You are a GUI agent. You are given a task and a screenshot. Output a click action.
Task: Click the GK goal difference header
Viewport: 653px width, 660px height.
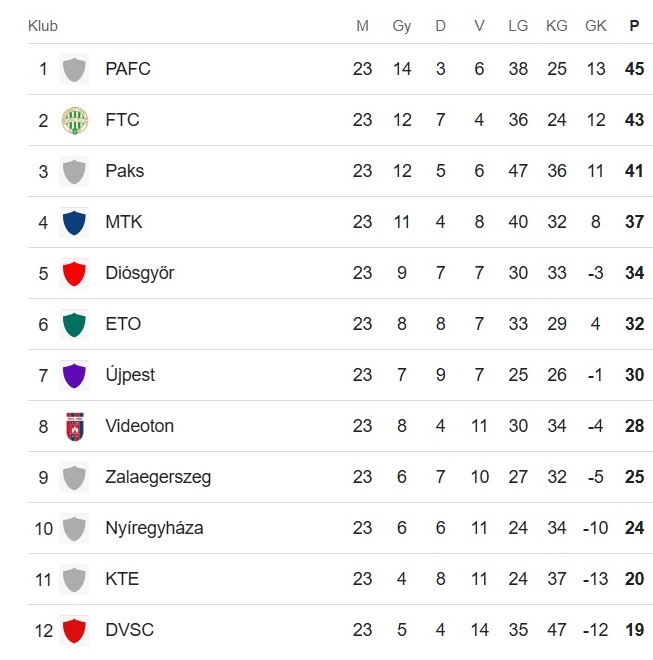coord(596,26)
